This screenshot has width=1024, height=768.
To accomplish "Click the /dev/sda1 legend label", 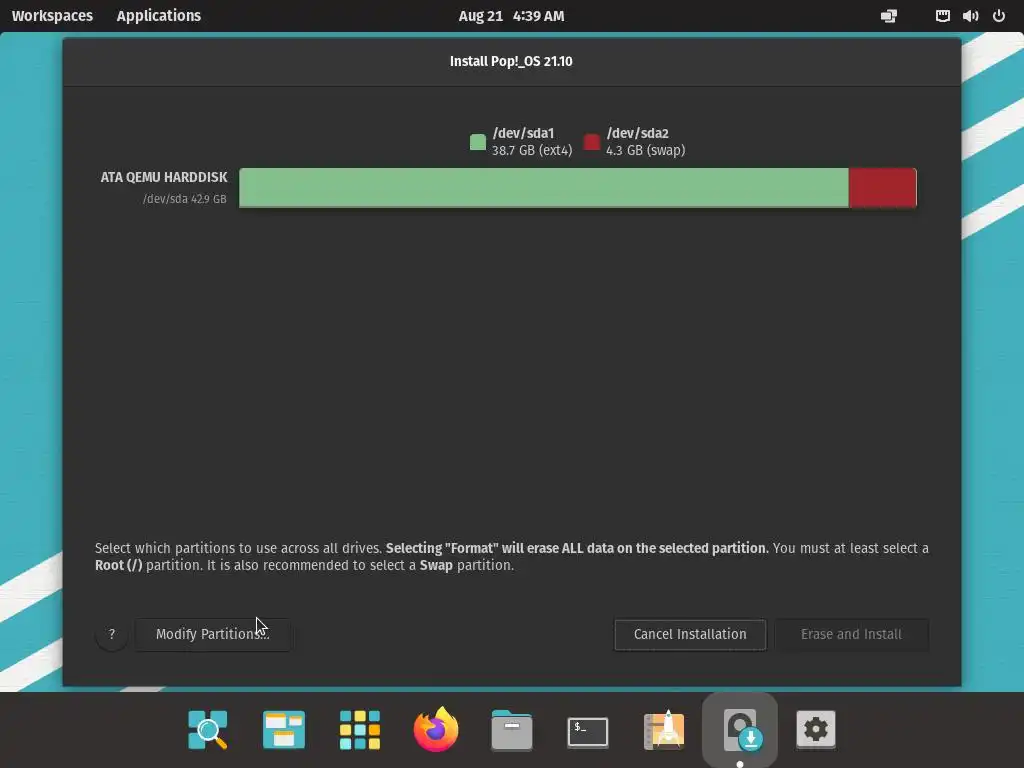I will coord(524,133).
